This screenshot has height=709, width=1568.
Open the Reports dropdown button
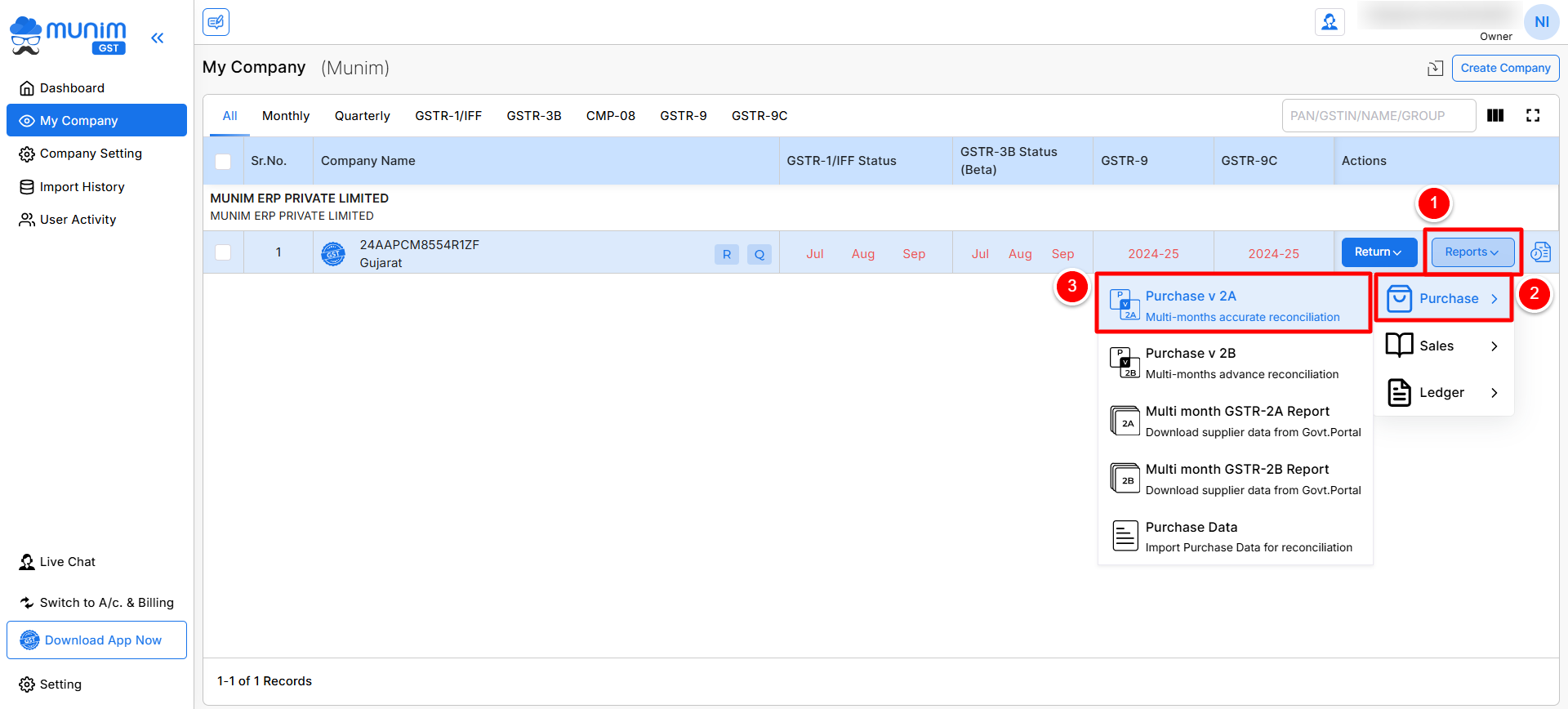[1472, 252]
